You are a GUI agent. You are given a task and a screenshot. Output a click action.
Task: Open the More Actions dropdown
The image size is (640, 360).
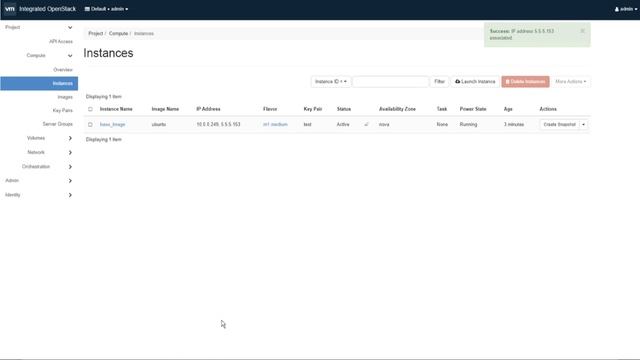click(571, 82)
